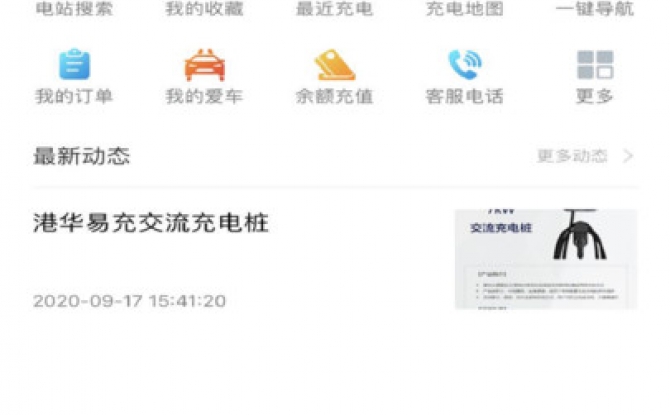670x415 pixels.
Task: Open the 更多 grid icon
Action: click(x=595, y=65)
